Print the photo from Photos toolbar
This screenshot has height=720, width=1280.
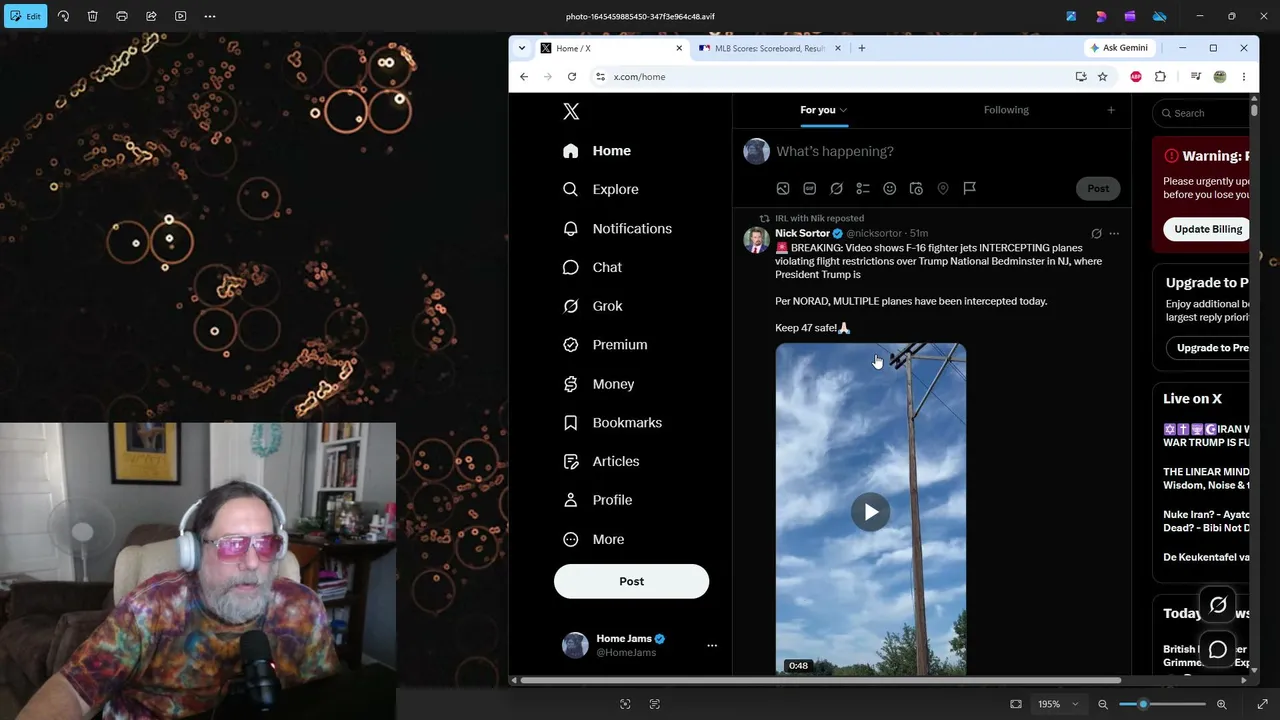click(x=122, y=16)
